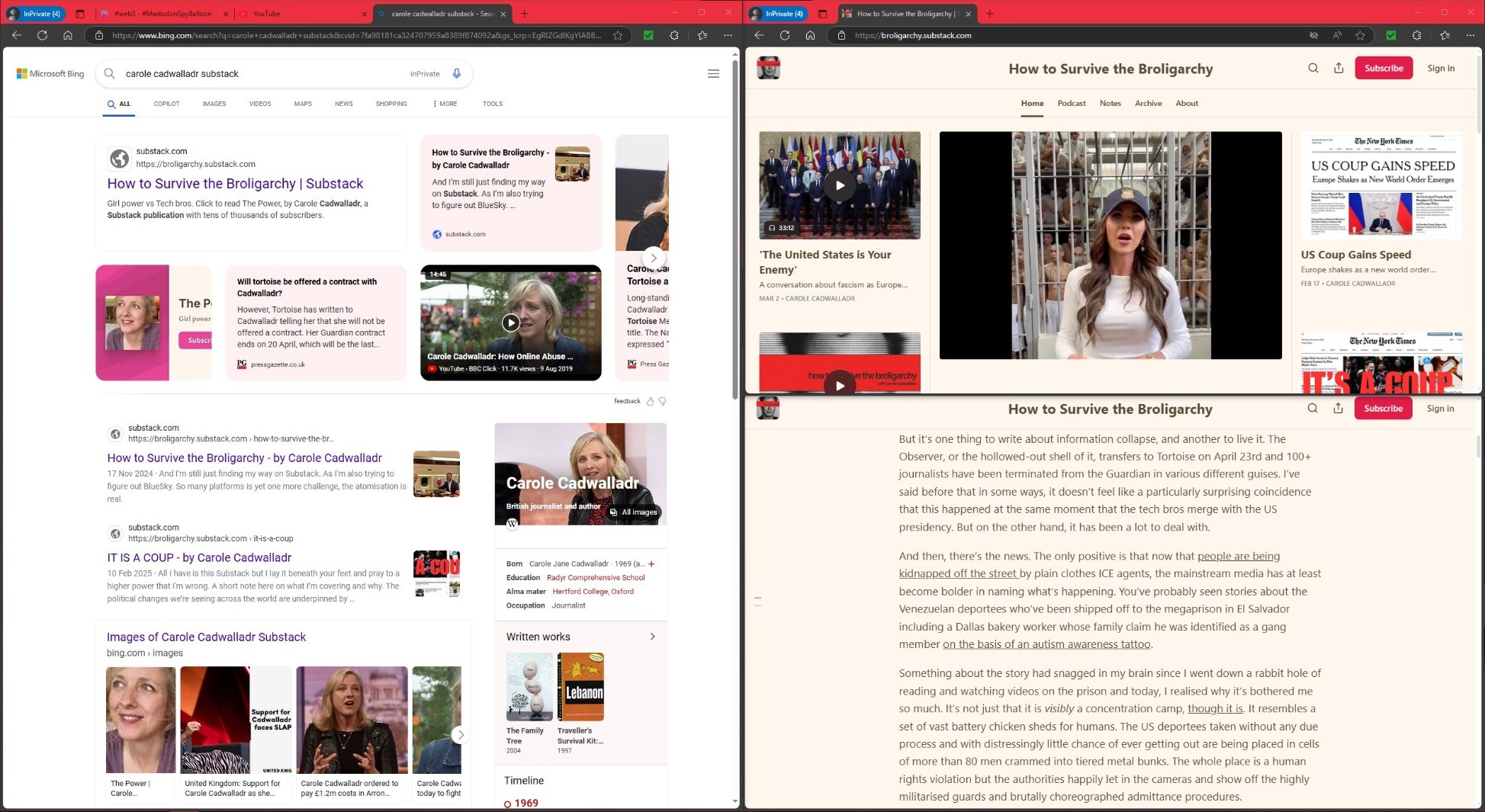
Task: Open the MORE dropdown in Bing search tabs
Action: click(x=445, y=104)
